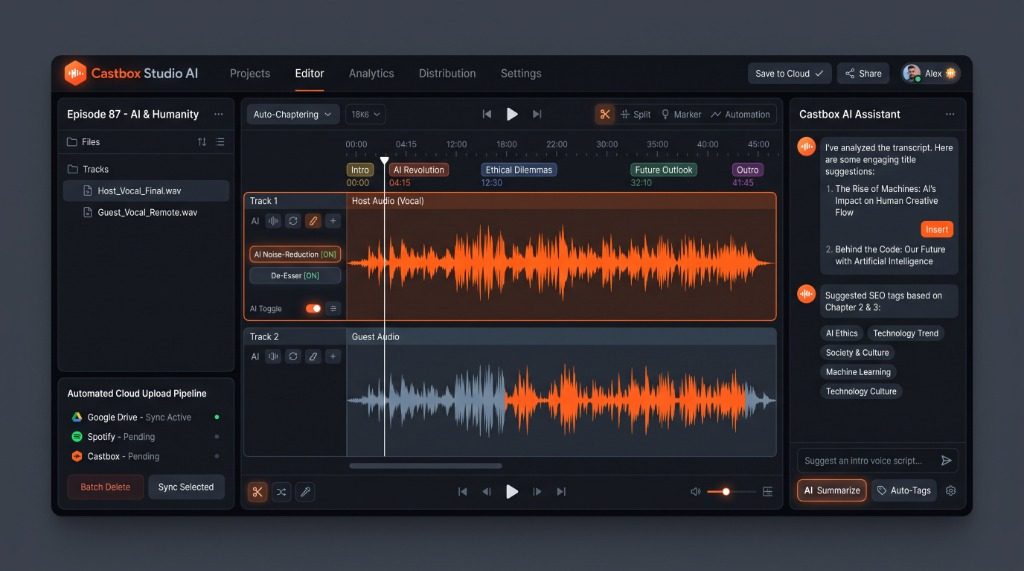1024x571 pixels.
Task: Open the Auto-Chaptering dropdown
Action: [x=293, y=114]
